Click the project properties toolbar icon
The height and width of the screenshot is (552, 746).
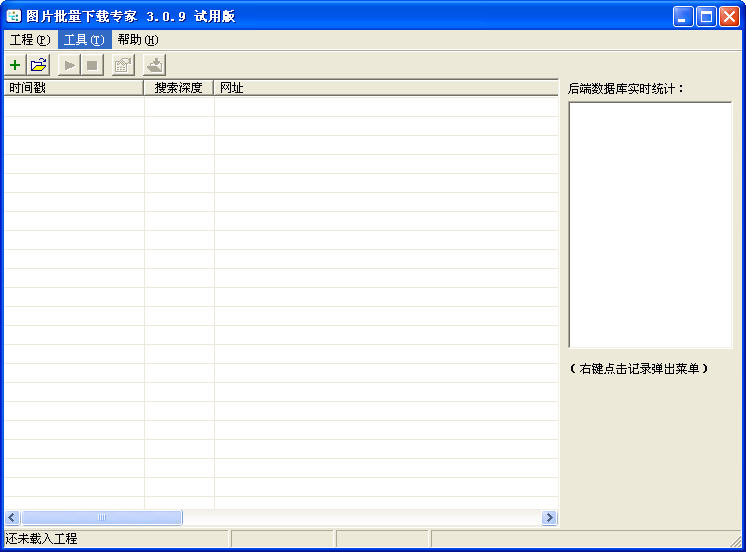click(123, 65)
